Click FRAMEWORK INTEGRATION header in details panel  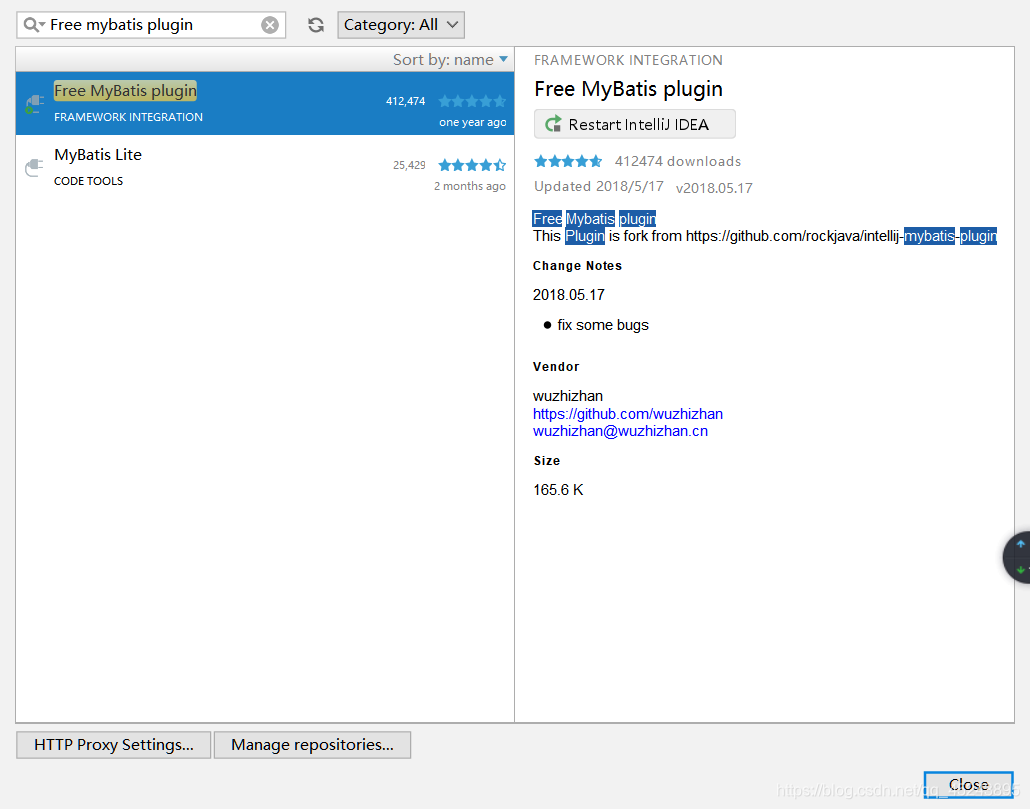pos(628,60)
